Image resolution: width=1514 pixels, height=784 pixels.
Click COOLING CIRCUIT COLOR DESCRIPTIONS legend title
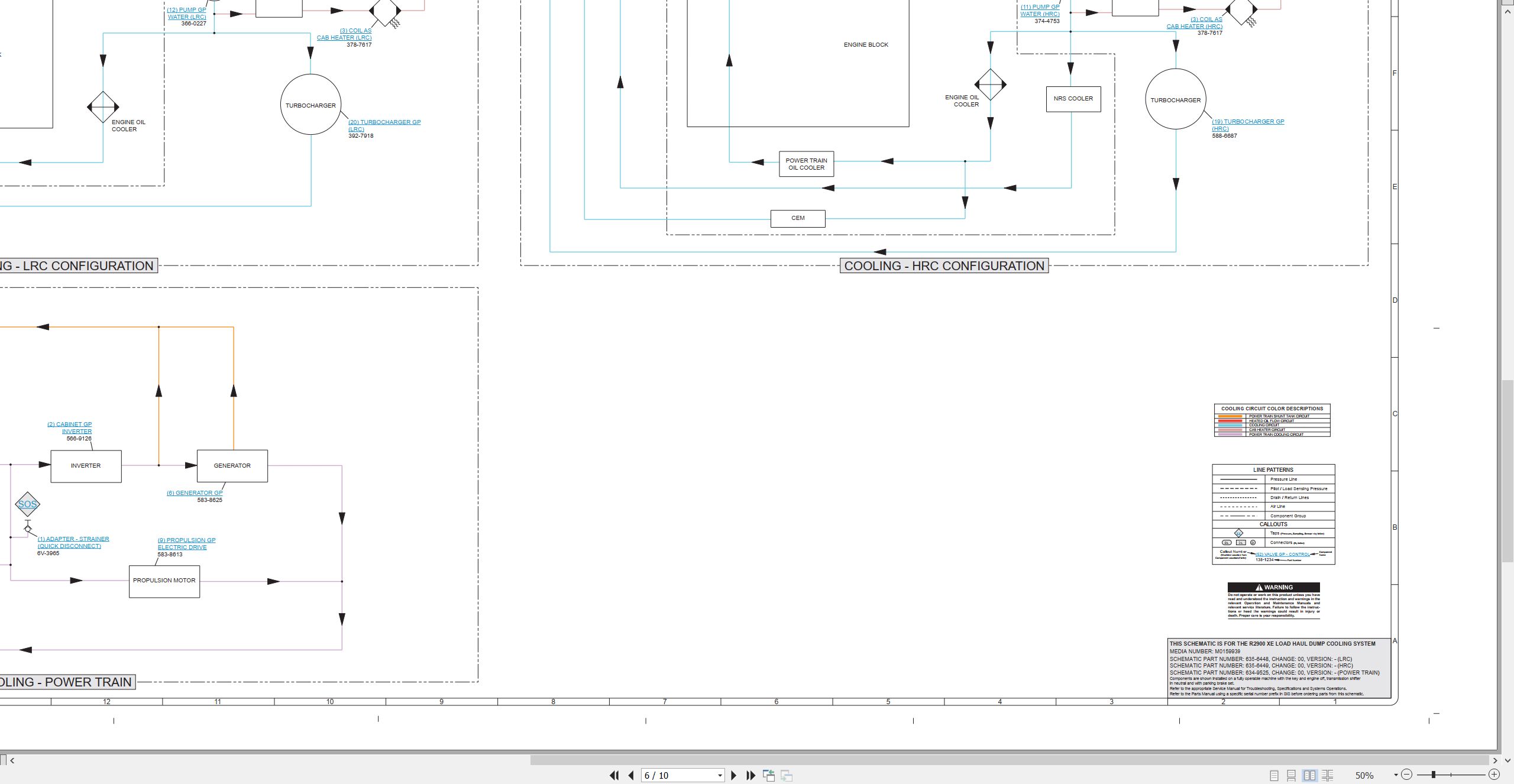click(x=1272, y=409)
